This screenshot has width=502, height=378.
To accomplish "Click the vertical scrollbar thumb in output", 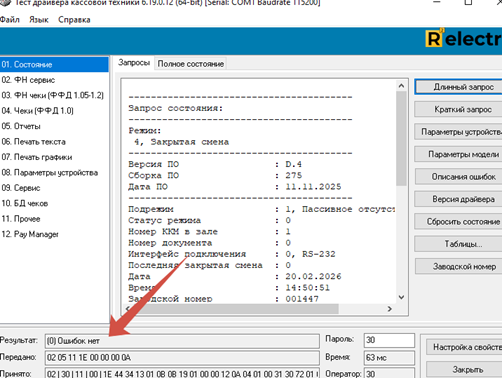I will (x=401, y=138).
